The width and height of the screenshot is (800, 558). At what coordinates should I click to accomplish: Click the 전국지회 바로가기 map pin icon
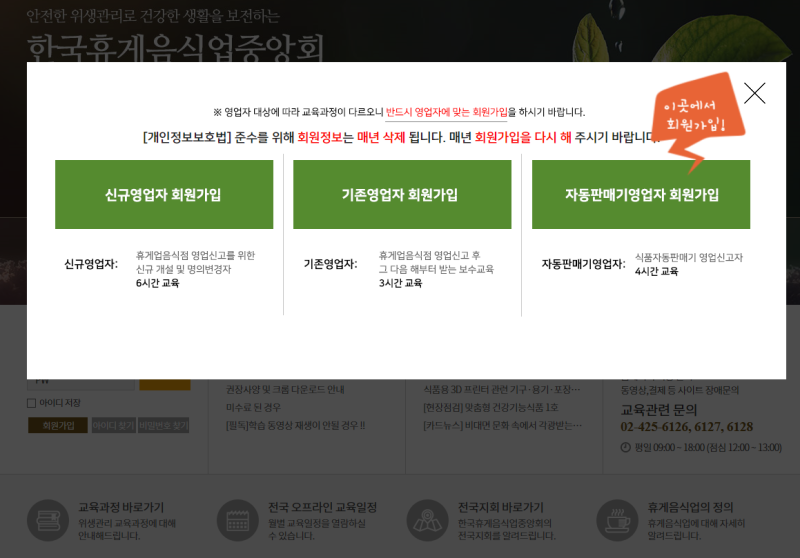pos(428,520)
